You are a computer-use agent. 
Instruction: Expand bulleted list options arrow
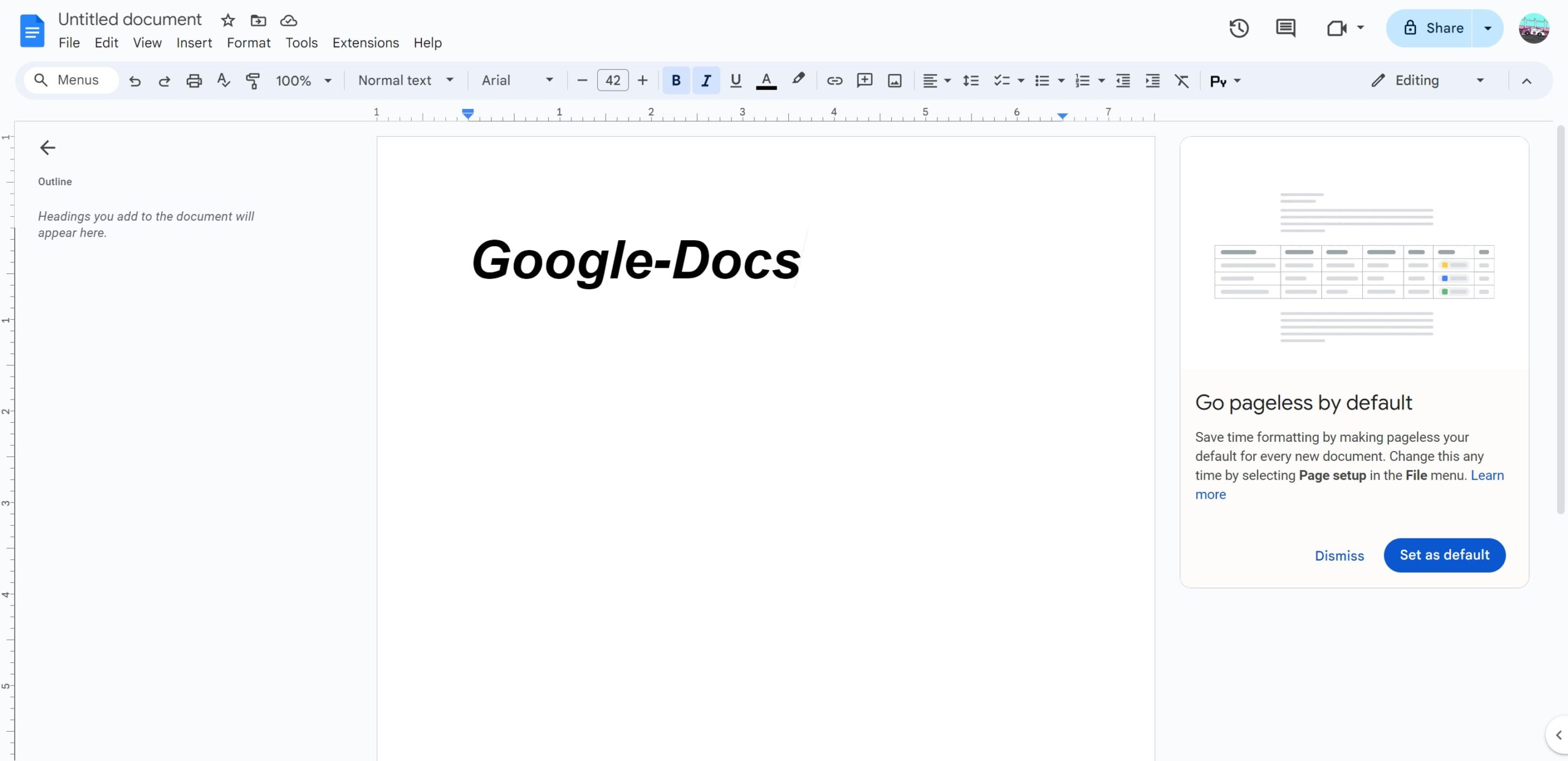point(1061,81)
